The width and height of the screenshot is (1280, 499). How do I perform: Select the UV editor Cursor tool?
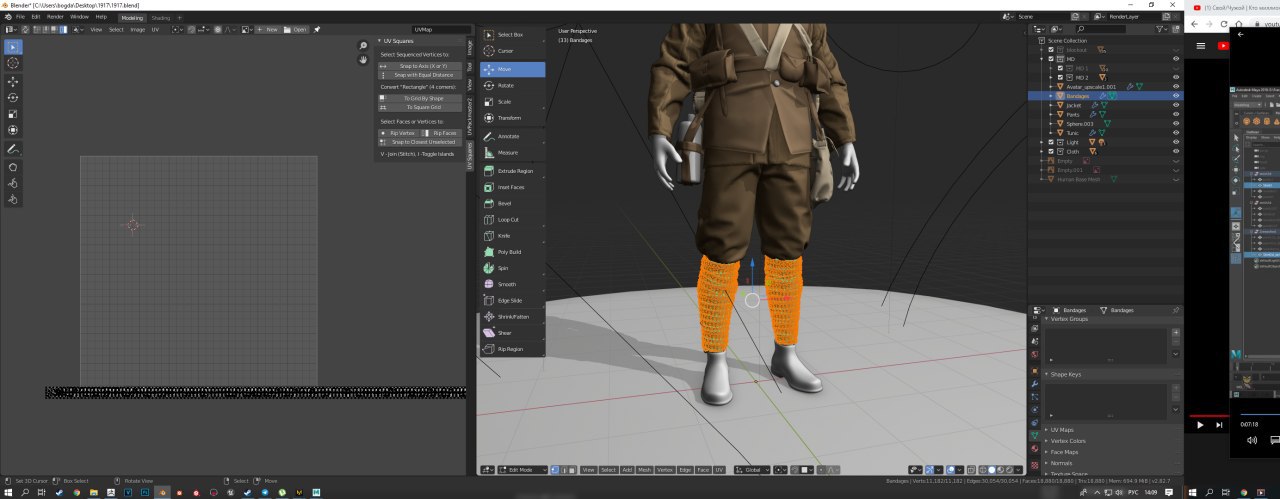13,63
